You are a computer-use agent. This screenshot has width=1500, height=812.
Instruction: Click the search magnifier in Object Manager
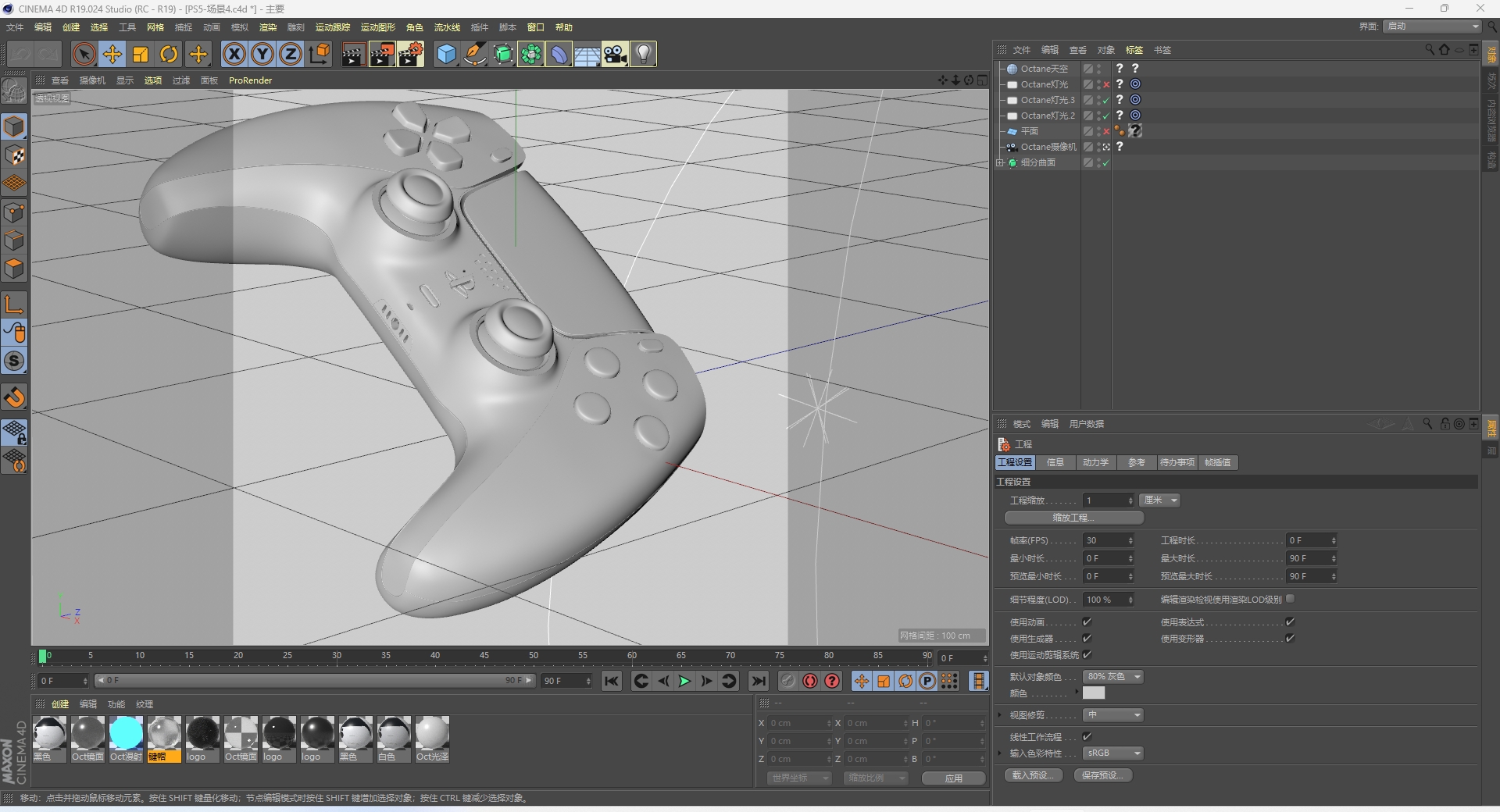(x=1430, y=50)
